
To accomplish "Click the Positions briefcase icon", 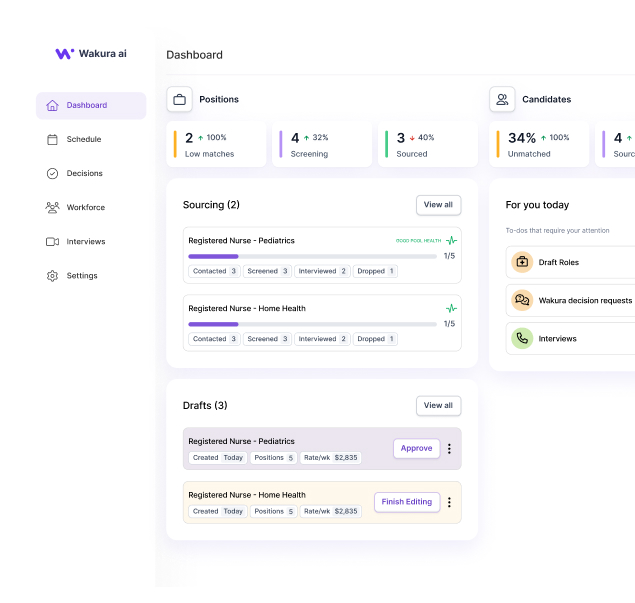I will click(179, 99).
